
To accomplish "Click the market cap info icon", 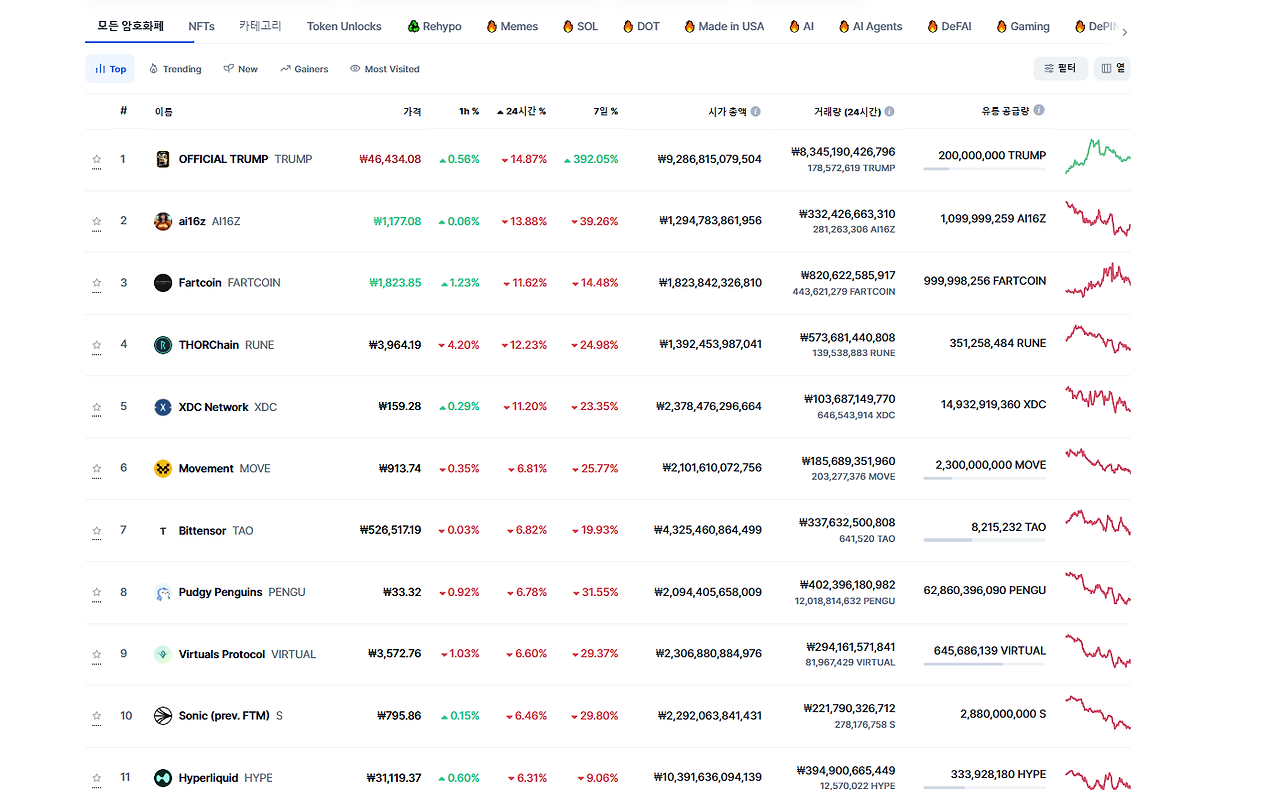I will pos(756,111).
